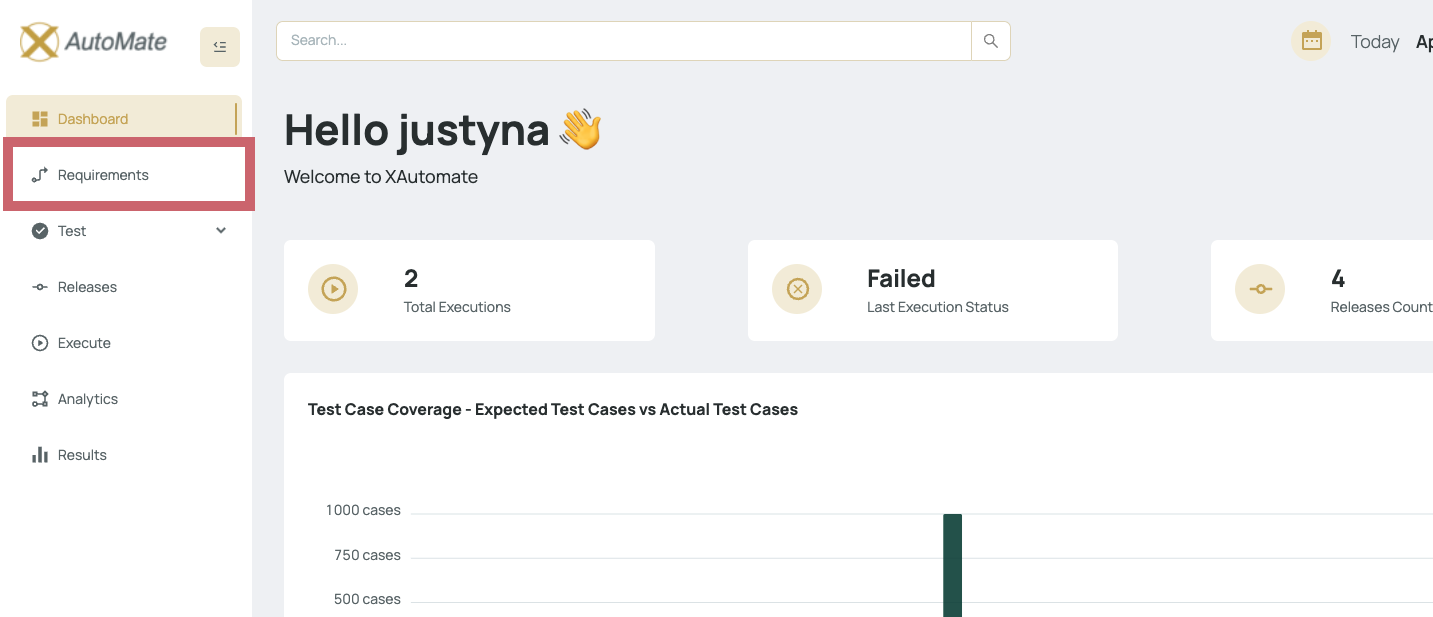The height and width of the screenshot is (617, 1433).
Task: Open the Last Execution Status card
Action: 932,290
